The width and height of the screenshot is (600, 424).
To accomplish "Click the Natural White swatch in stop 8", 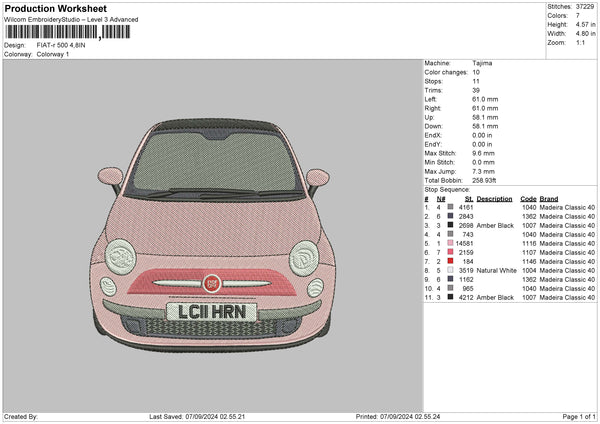I will click(451, 270).
